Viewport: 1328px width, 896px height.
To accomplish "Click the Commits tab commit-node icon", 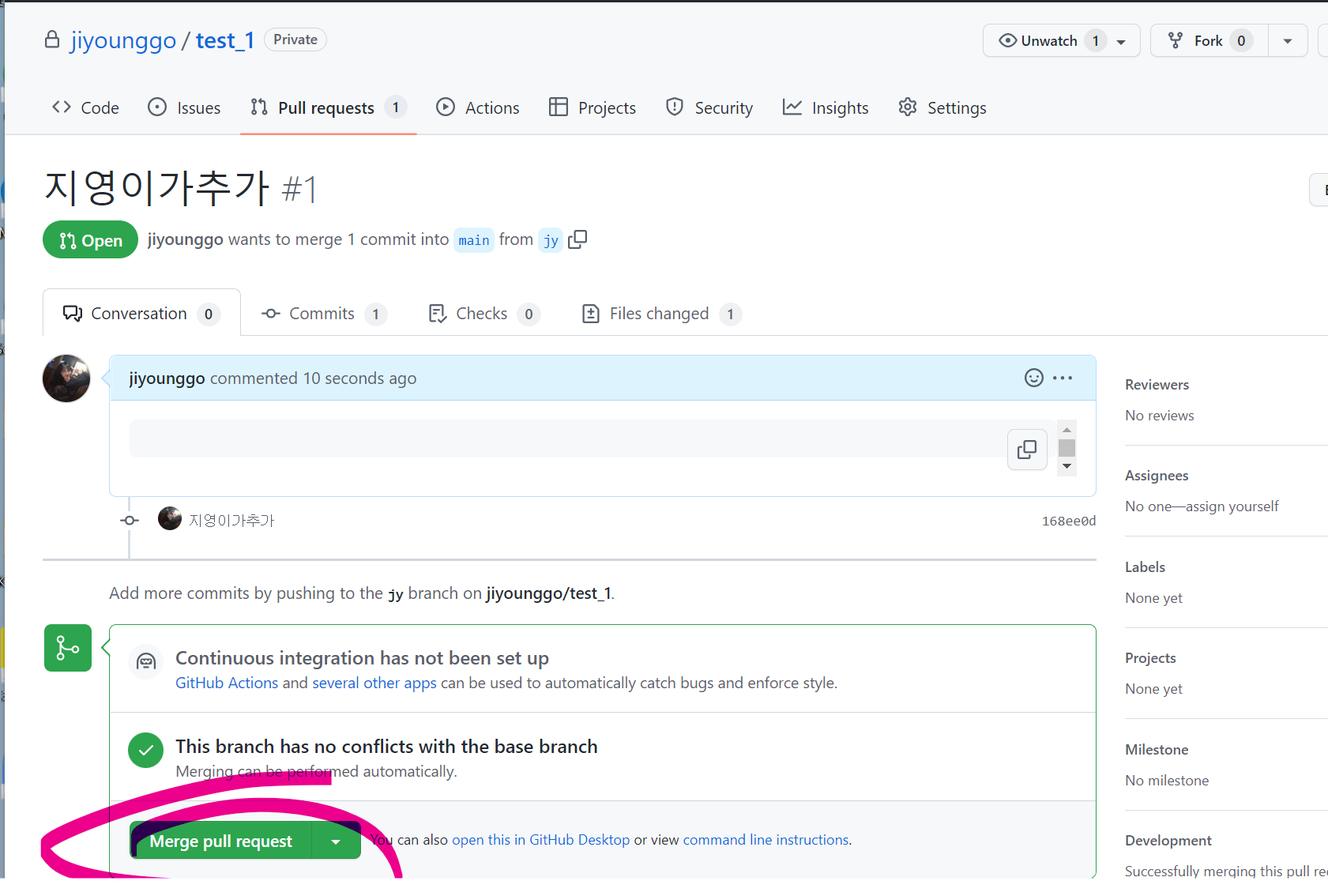I will tap(271, 314).
